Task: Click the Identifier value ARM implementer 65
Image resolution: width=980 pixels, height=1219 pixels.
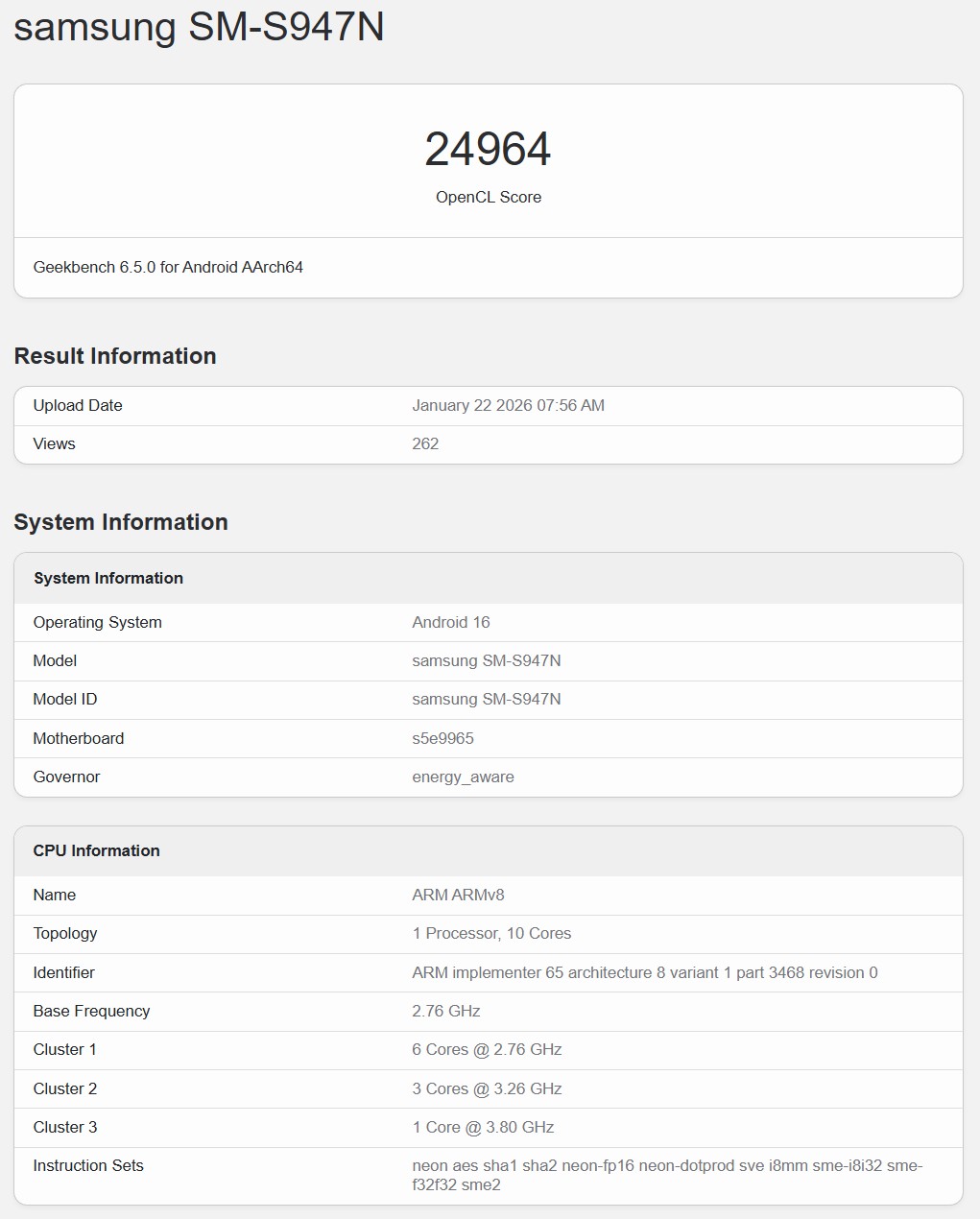Action: click(644, 972)
